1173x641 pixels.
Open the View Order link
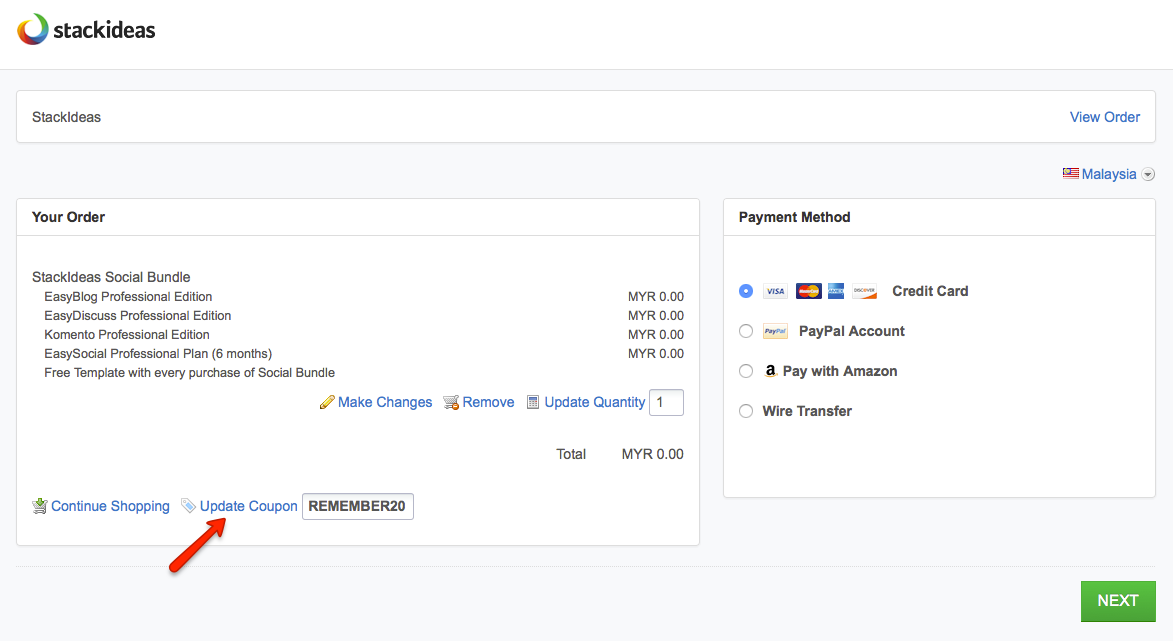(1104, 117)
